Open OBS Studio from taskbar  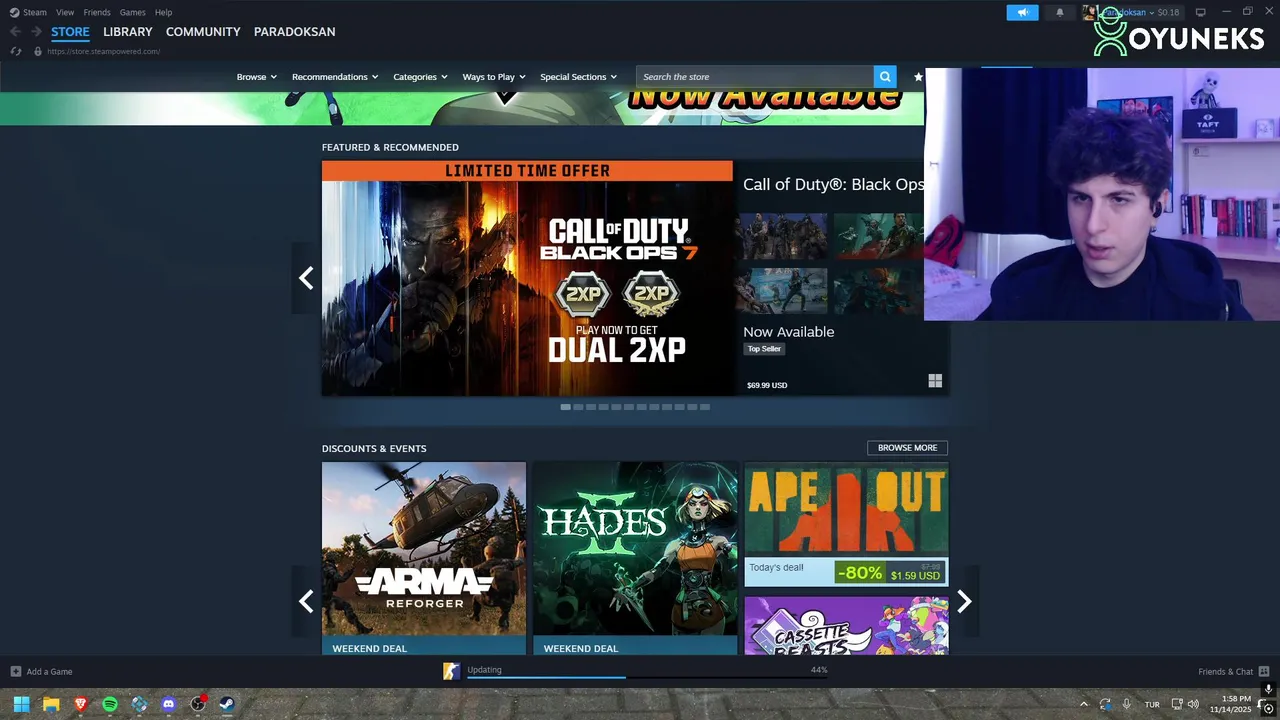pyautogui.click(x=198, y=704)
